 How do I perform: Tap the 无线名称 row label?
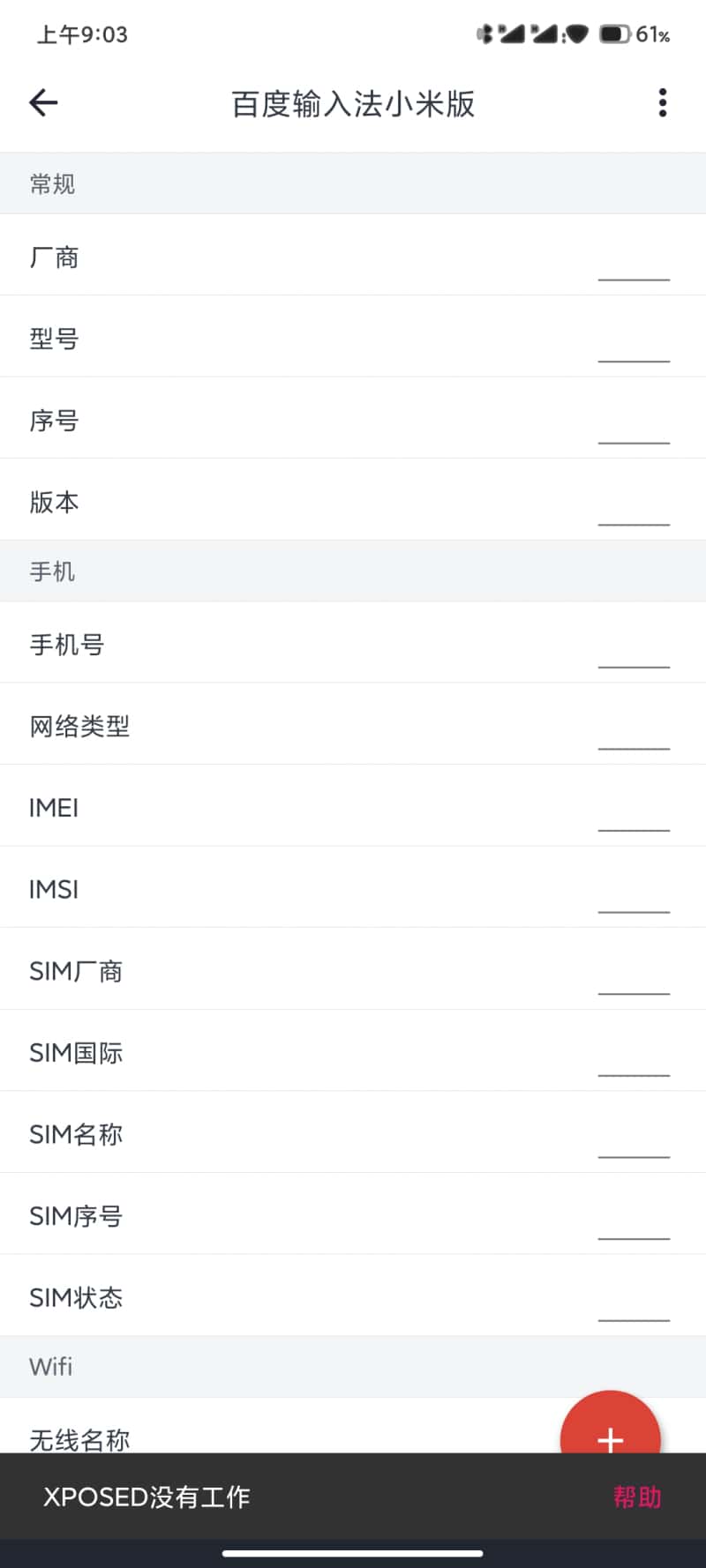click(79, 1439)
